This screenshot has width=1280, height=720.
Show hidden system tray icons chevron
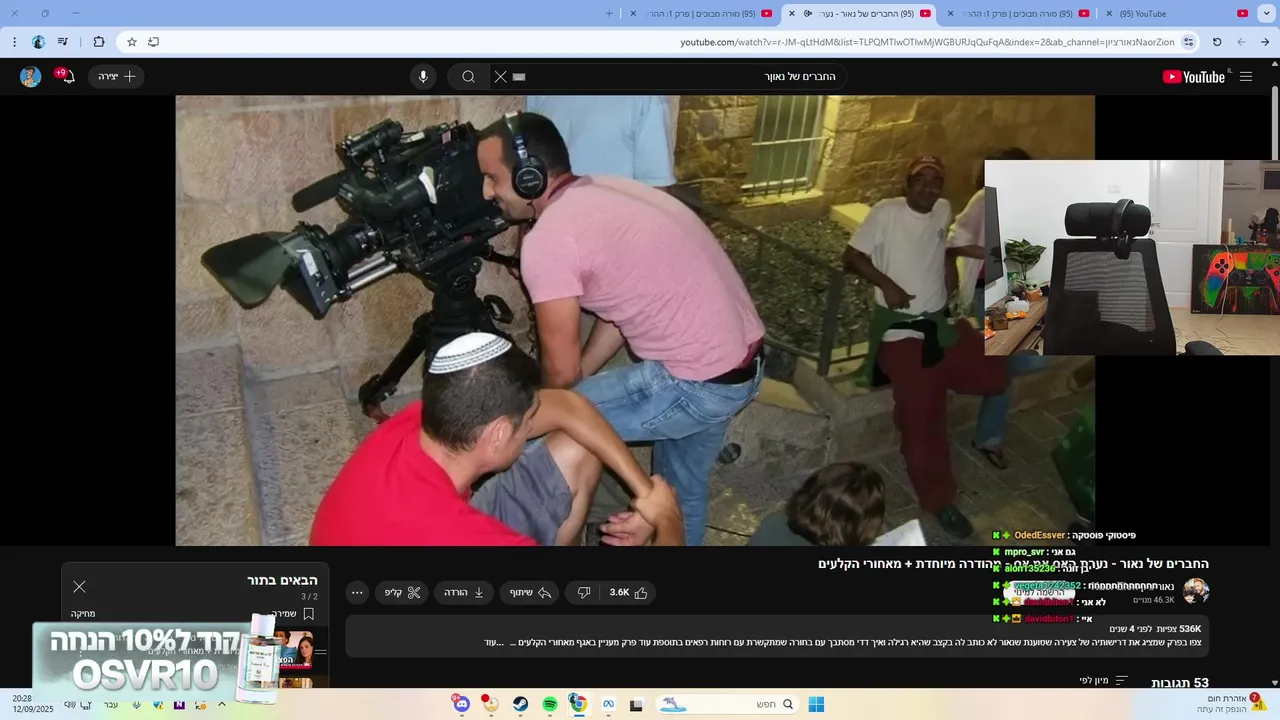(x=222, y=704)
